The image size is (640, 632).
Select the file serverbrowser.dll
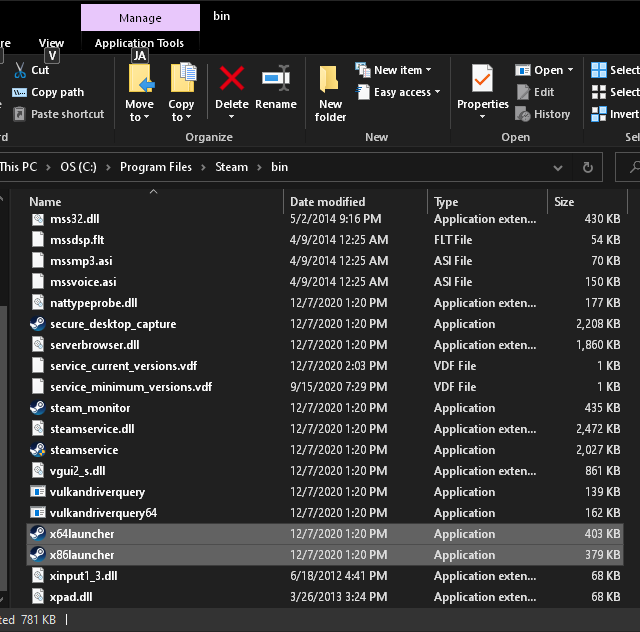coord(324,345)
